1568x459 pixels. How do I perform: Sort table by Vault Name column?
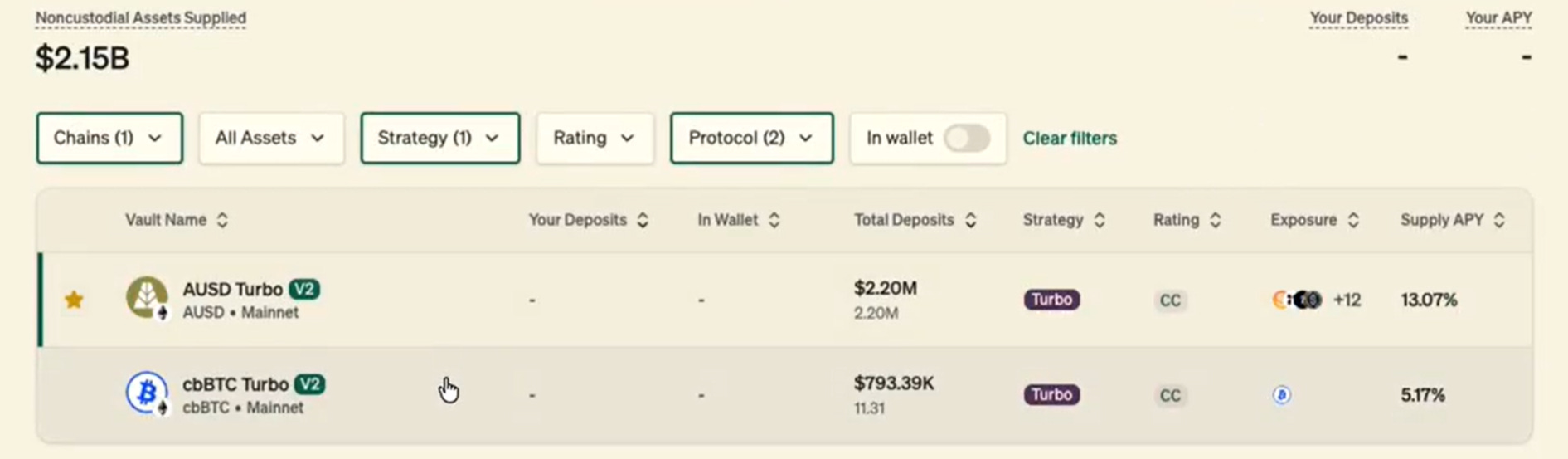(176, 220)
